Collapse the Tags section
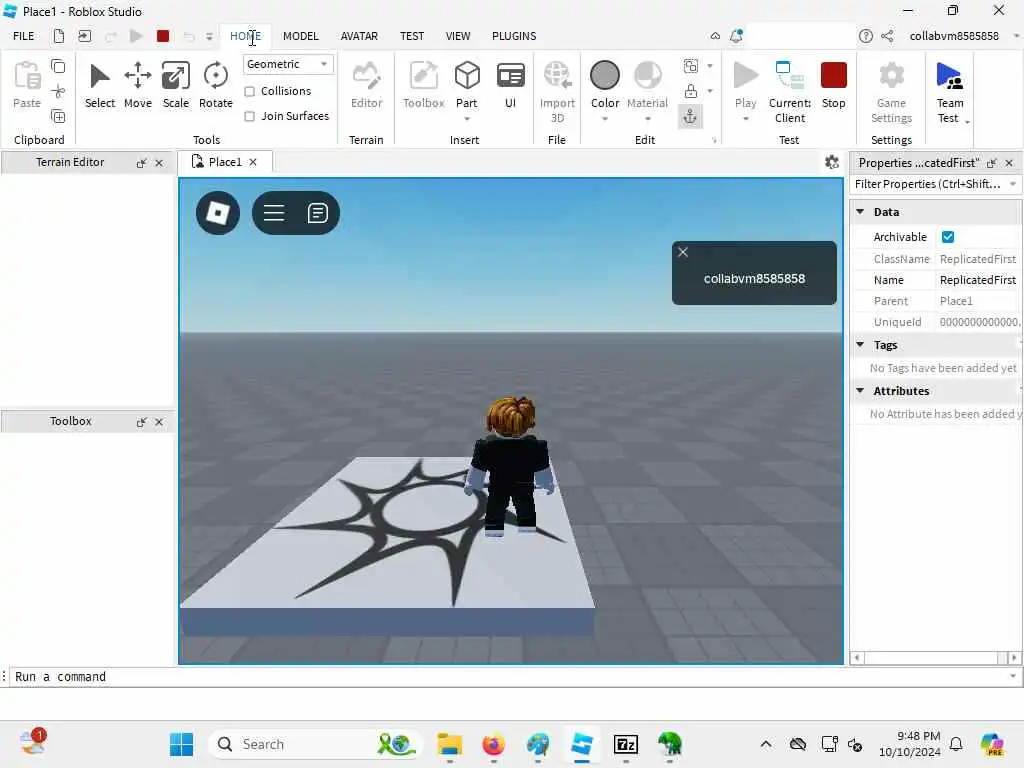The image size is (1024, 768). 860,345
